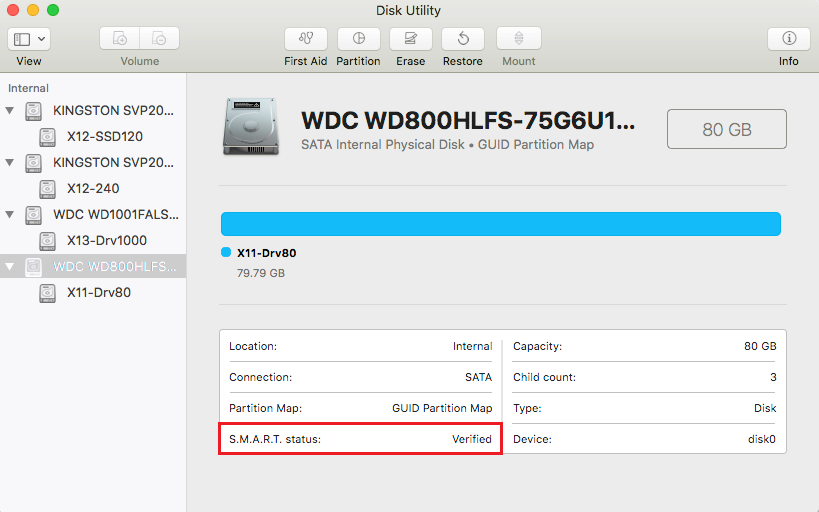Open the Info panel button
The image size is (819, 512).
[789, 39]
